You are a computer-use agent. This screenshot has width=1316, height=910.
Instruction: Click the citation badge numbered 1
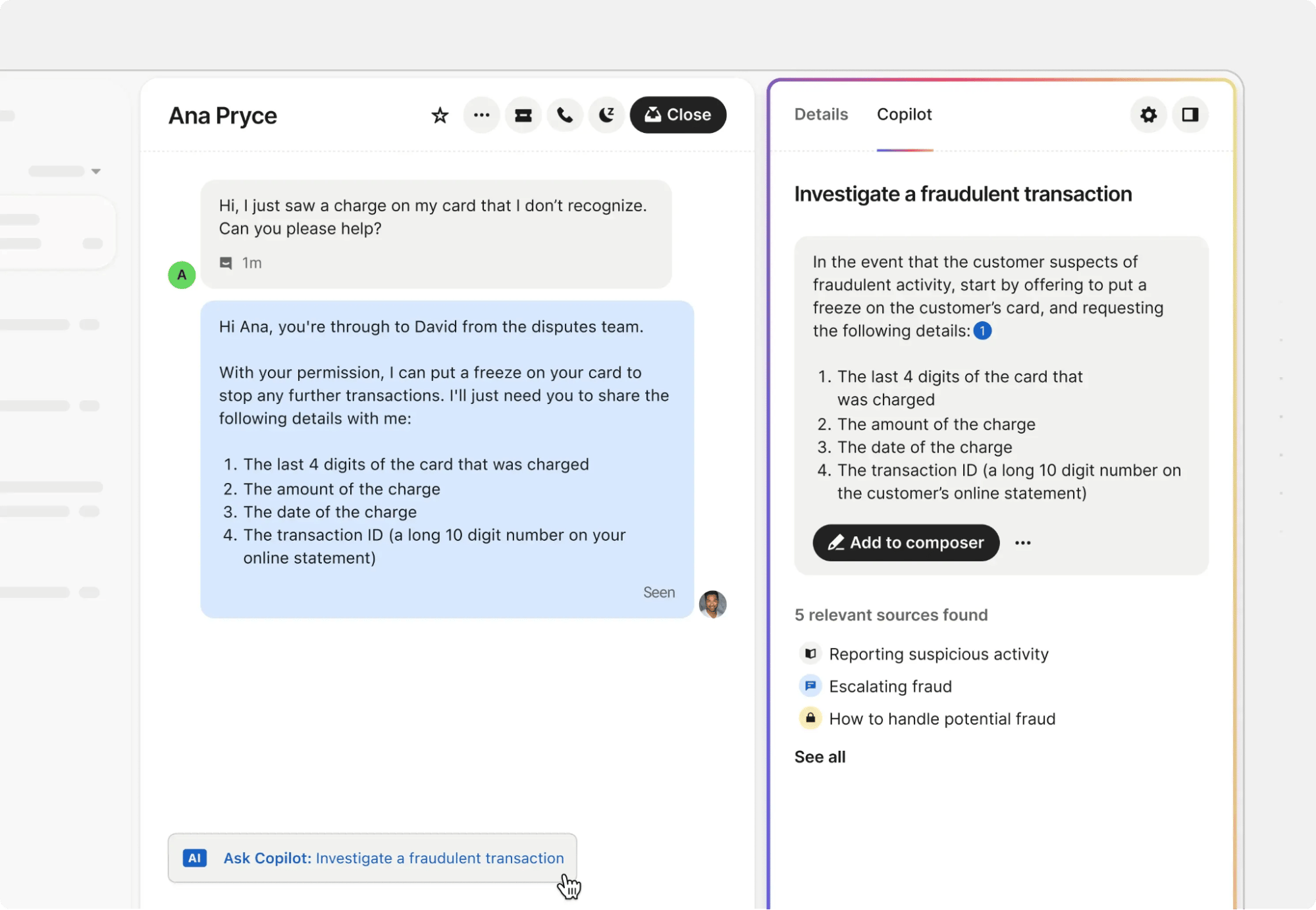(982, 331)
